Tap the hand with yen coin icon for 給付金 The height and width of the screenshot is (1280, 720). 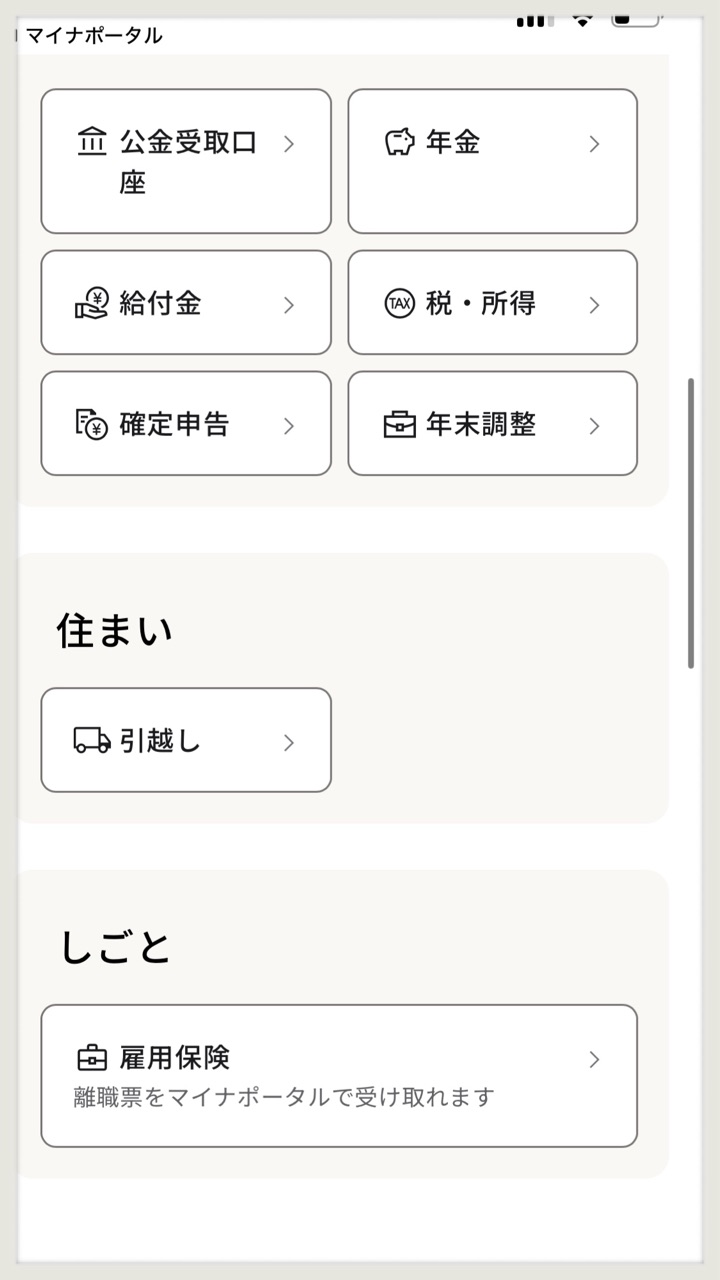coord(92,303)
